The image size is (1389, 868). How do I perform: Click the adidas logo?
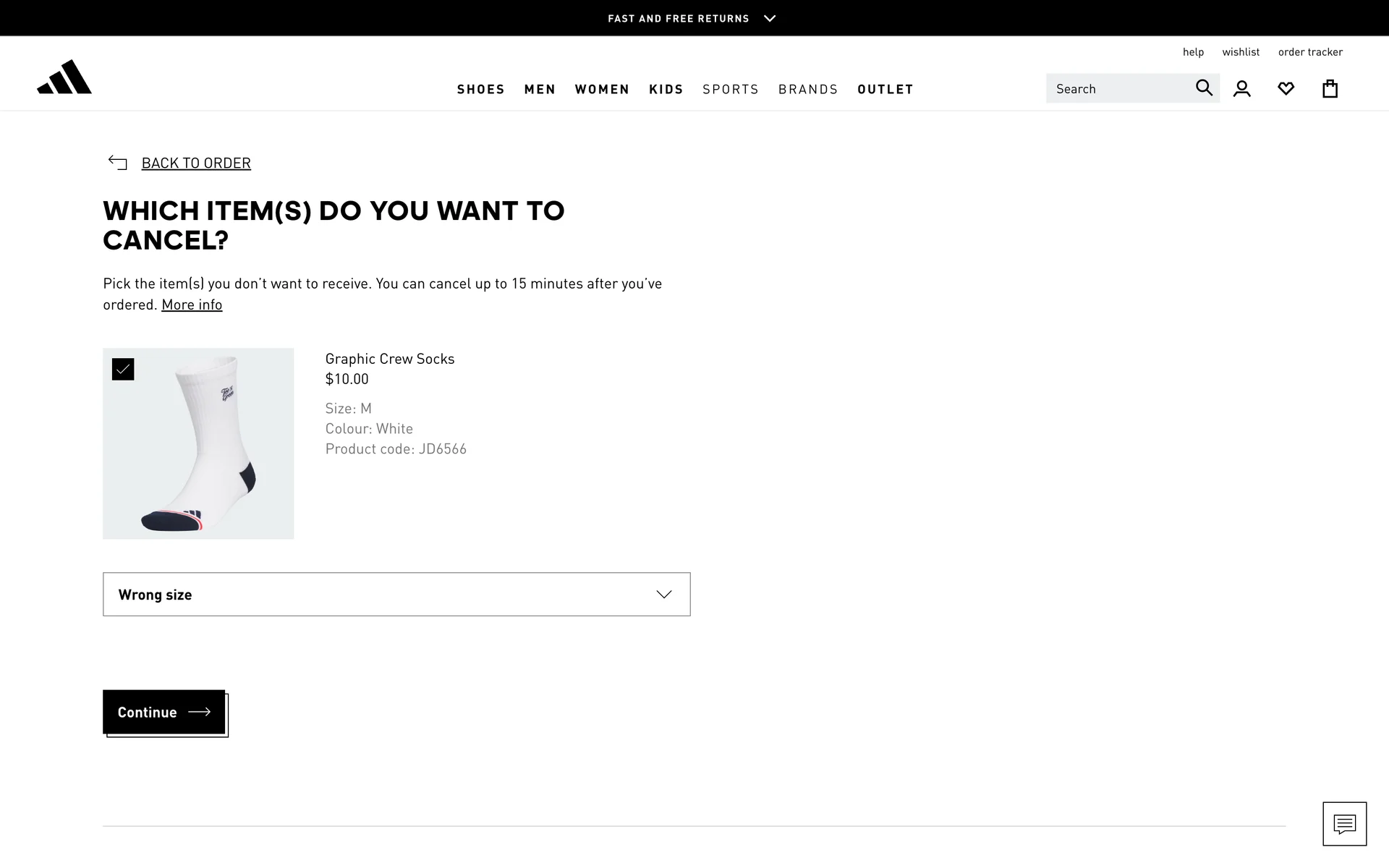coord(64,77)
